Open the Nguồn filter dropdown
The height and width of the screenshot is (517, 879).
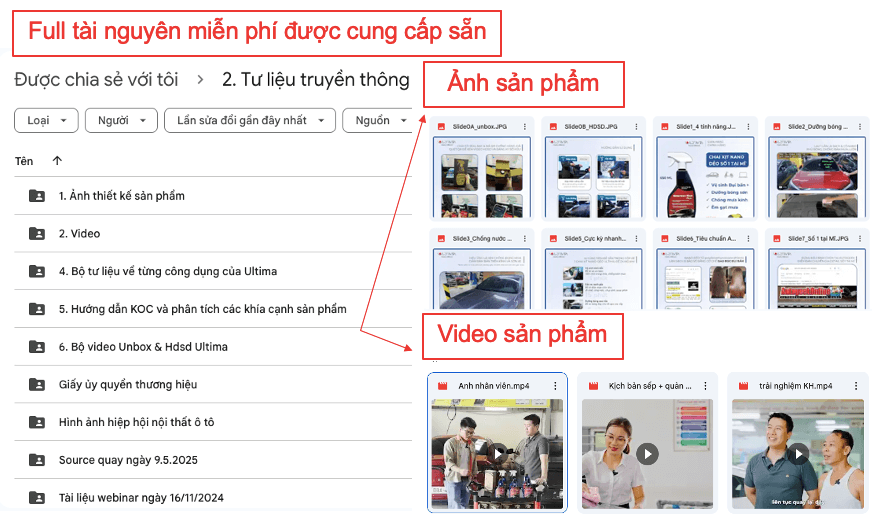point(379,121)
